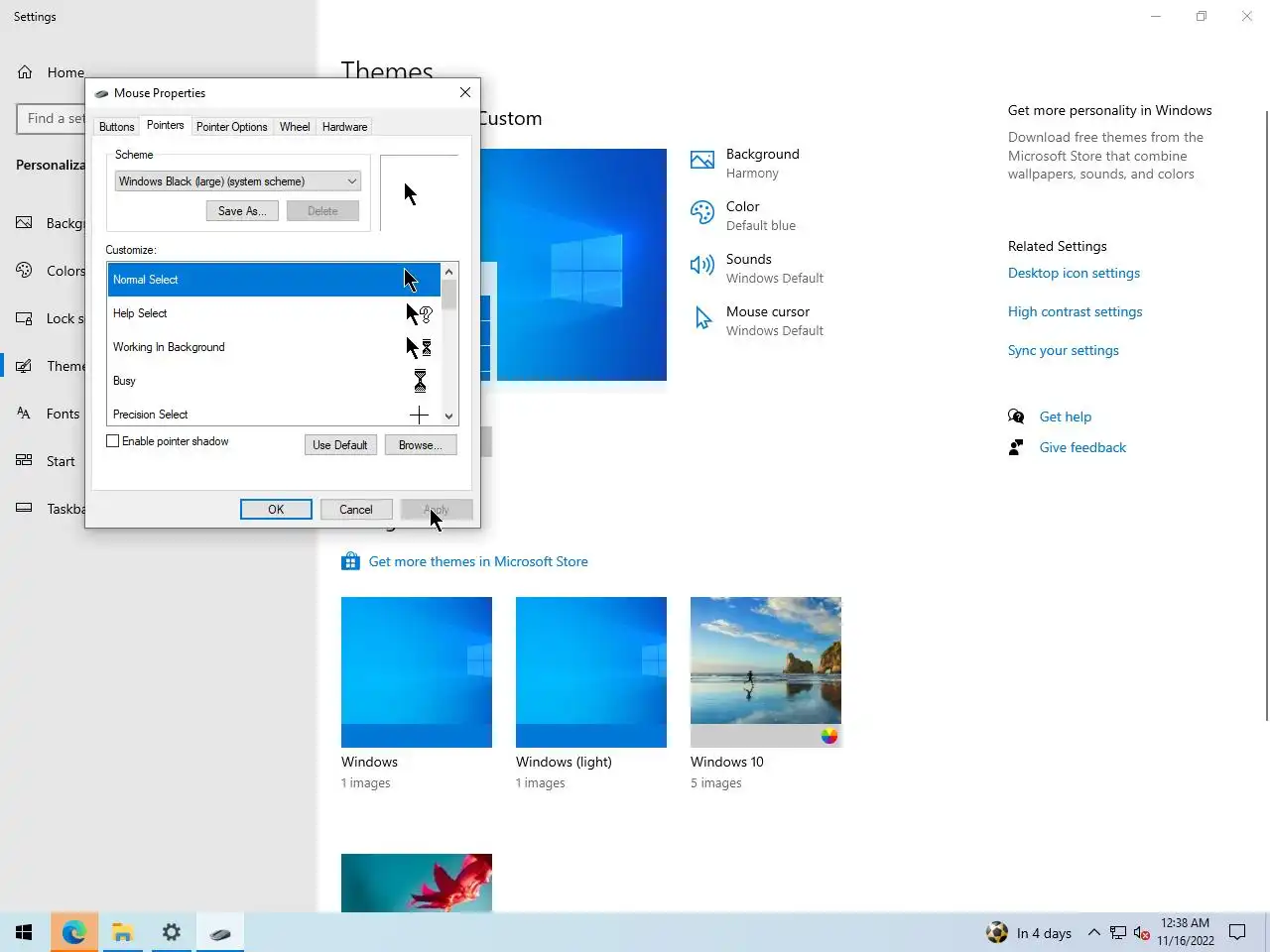Launch Microsoft Edge from taskbar
The image size is (1270, 952).
[x=73, y=932]
